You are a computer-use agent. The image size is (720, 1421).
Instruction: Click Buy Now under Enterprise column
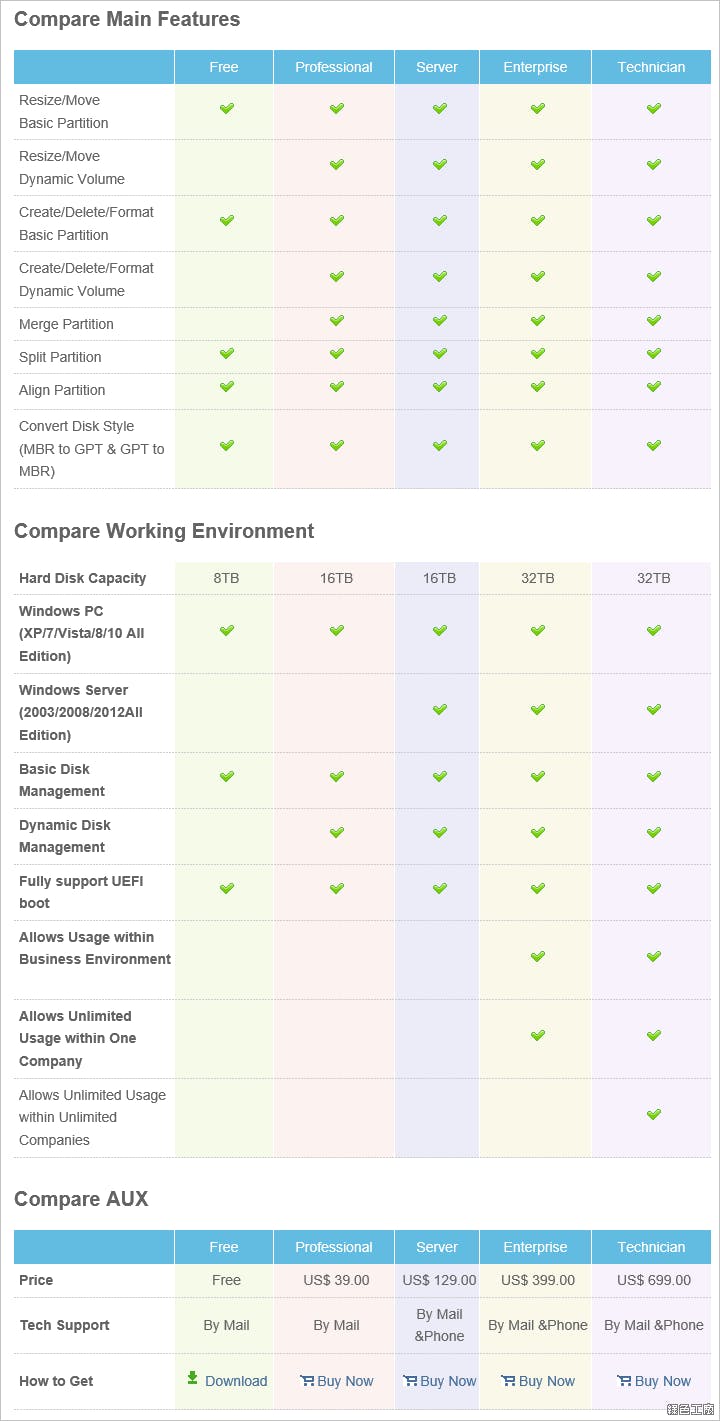[x=546, y=1381]
